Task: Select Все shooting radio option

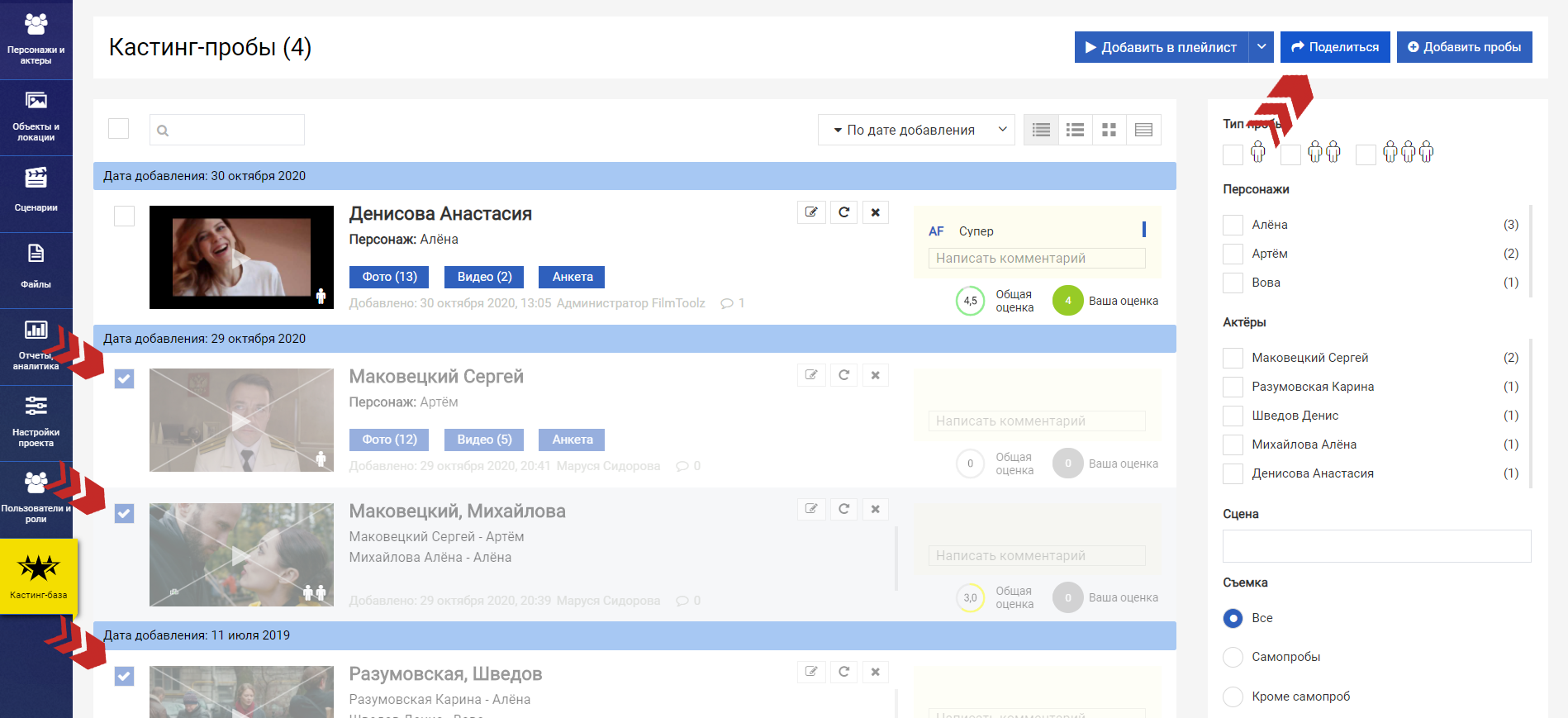Action: (x=1233, y=618)
